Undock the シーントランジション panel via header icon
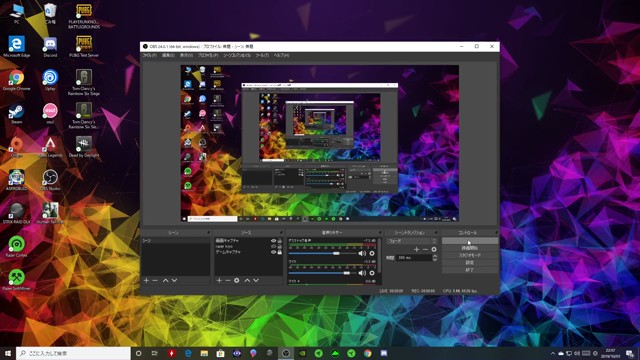The image size is (640, 360). pos(436,233)
